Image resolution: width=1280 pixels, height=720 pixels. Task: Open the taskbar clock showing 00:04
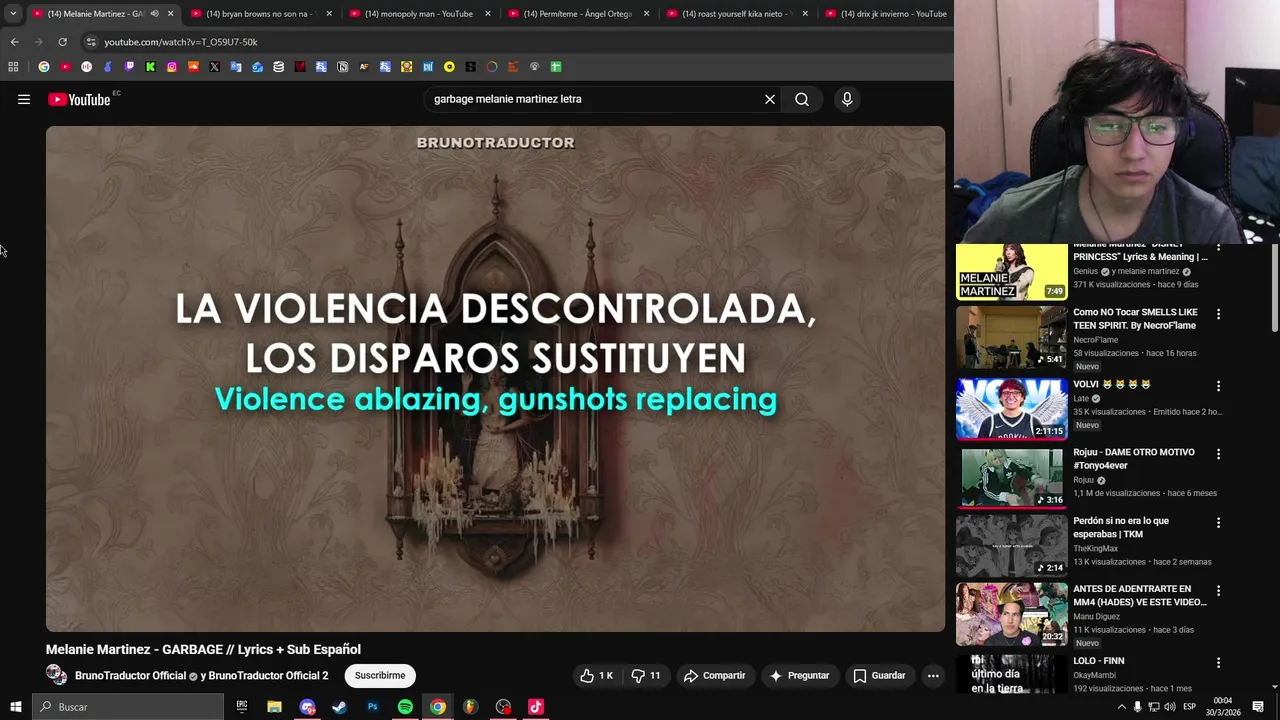click(1222, 707)
